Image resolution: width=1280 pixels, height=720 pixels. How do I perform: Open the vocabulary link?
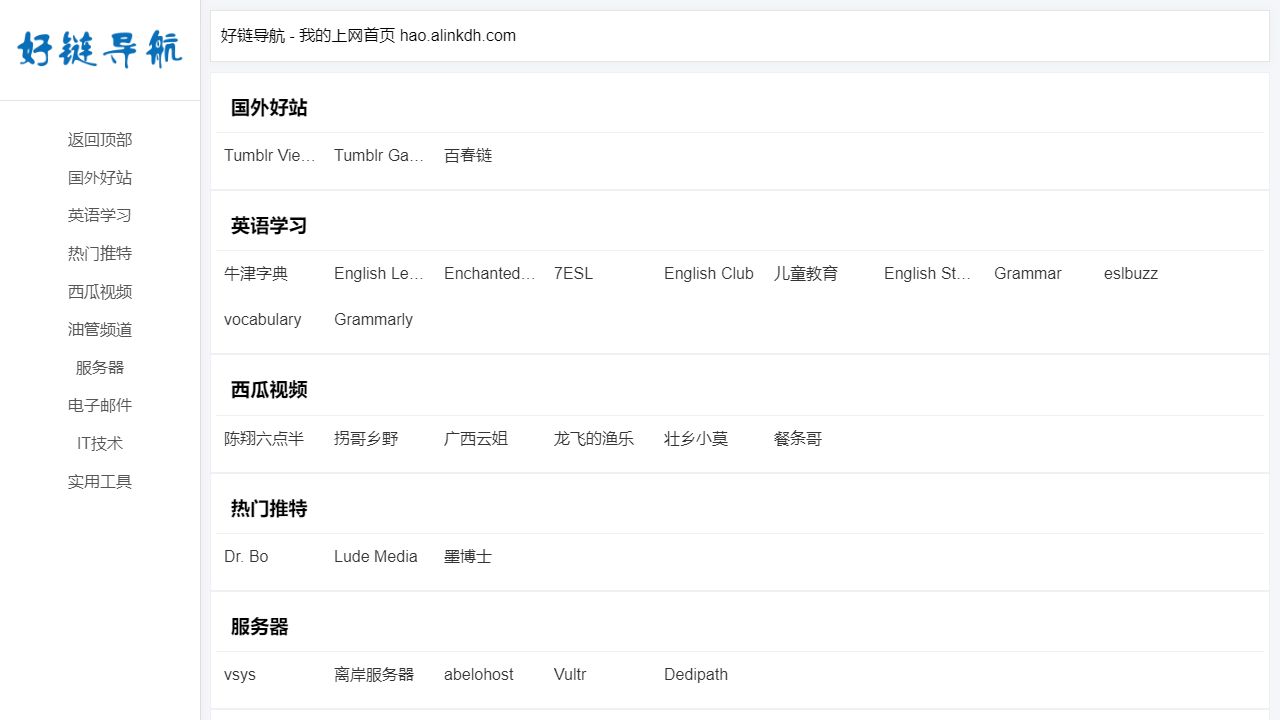(263, 320)
